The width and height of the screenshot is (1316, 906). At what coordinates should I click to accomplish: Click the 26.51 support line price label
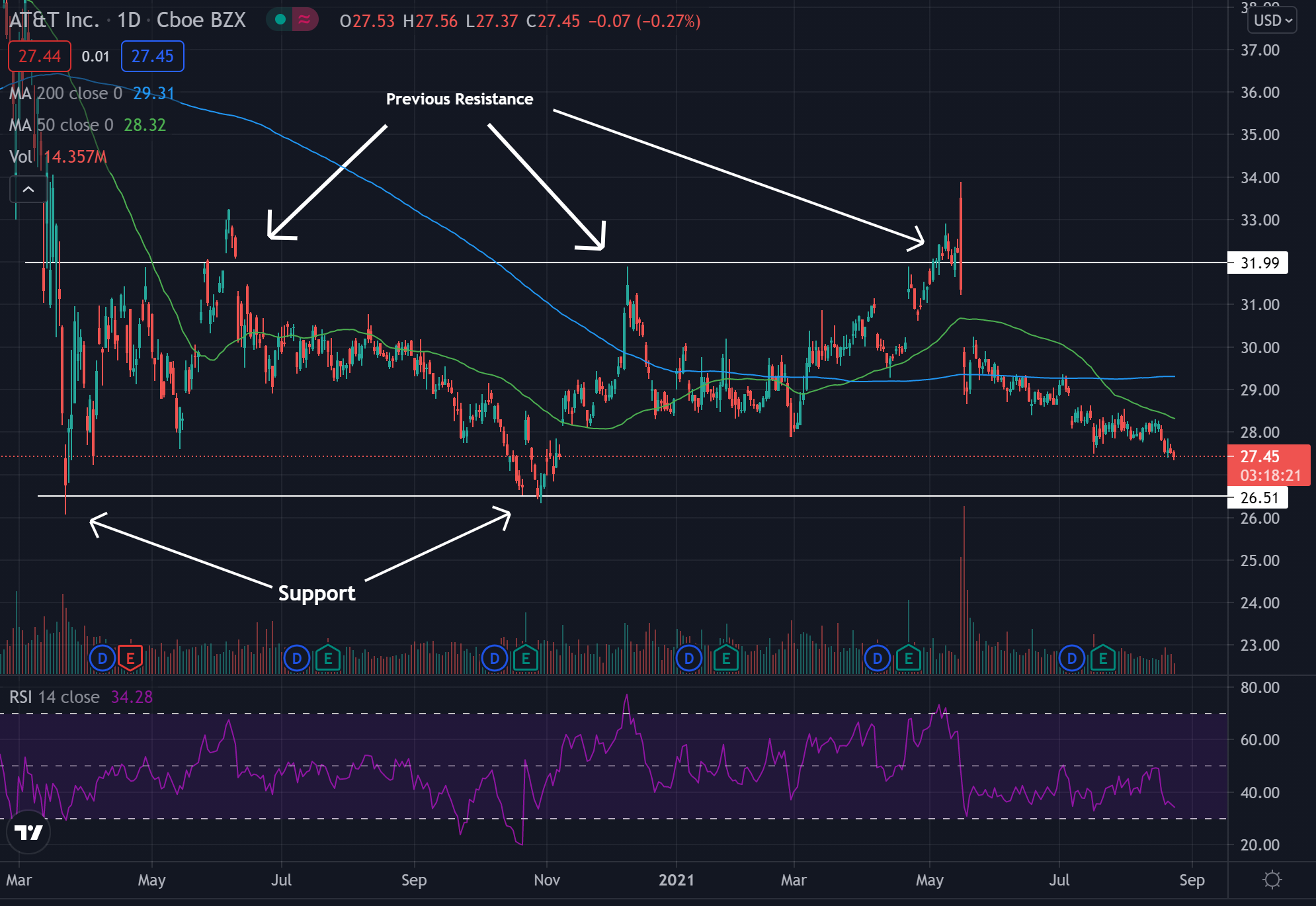[x=1258, y=497]
